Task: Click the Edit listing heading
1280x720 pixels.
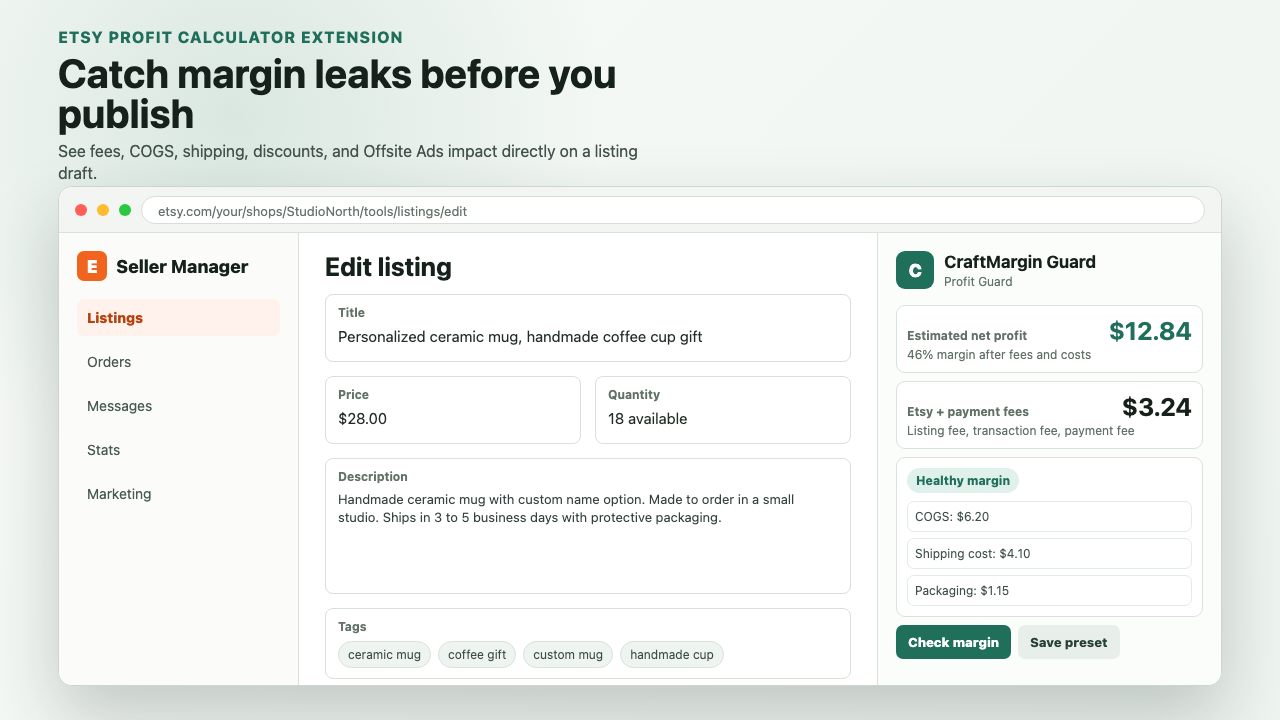Action: 388,267
